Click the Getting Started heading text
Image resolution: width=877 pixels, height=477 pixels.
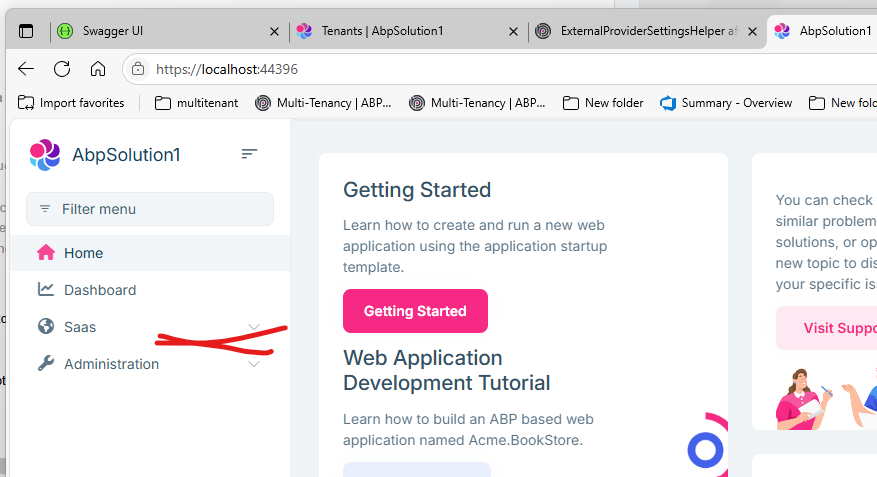click(417, 190)
